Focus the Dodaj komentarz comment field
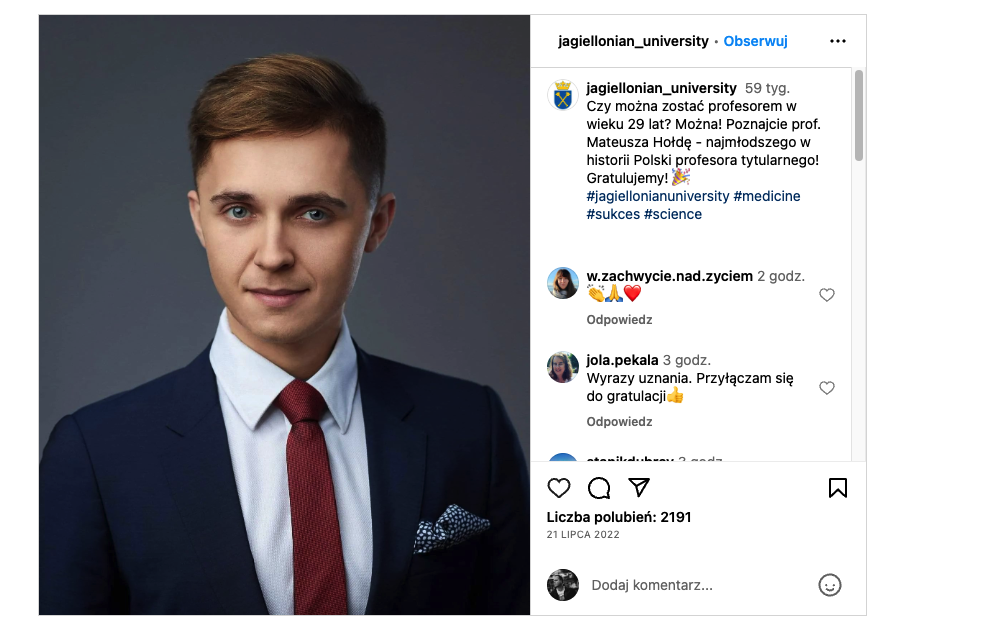The height and width of the screenshot is (623, 983). pyautogui.click(x=700, y=585)
